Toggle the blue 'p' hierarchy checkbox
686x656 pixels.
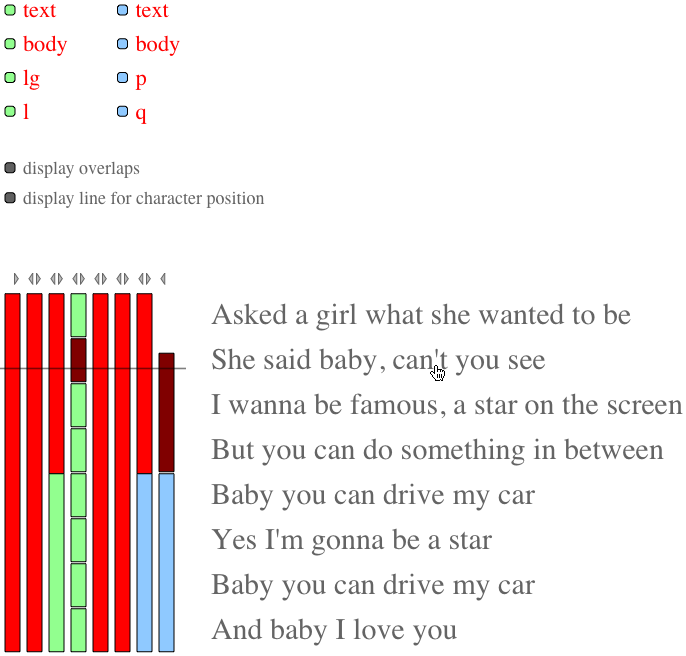pyautogui.click(x=122, y=78)
